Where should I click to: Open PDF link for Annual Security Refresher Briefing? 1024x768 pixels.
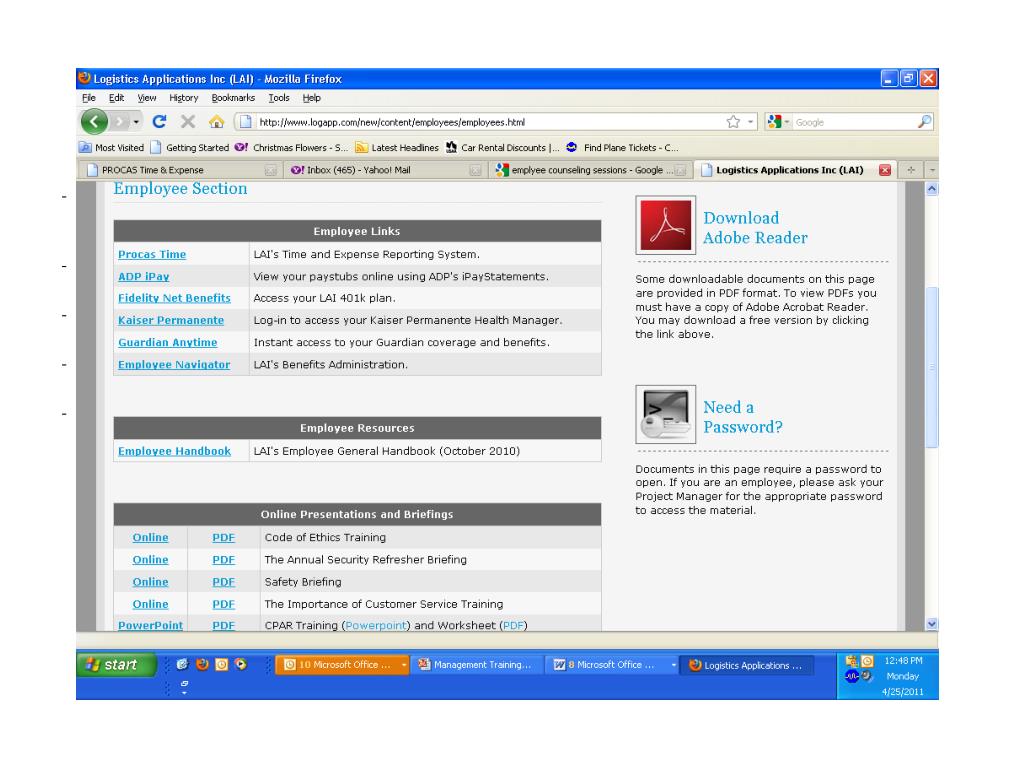coord(223,560)
